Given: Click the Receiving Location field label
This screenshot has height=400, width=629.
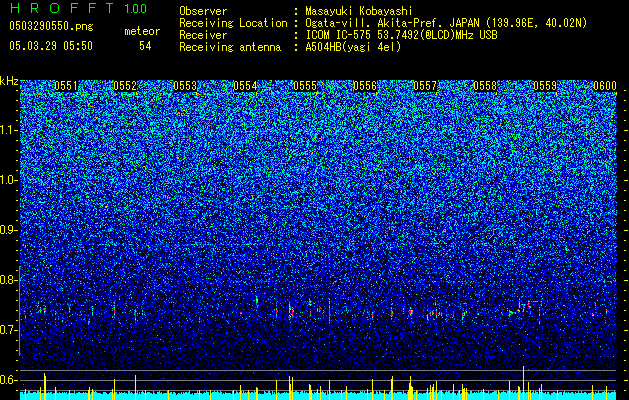Looking at the screenshot, I should 233,23.
